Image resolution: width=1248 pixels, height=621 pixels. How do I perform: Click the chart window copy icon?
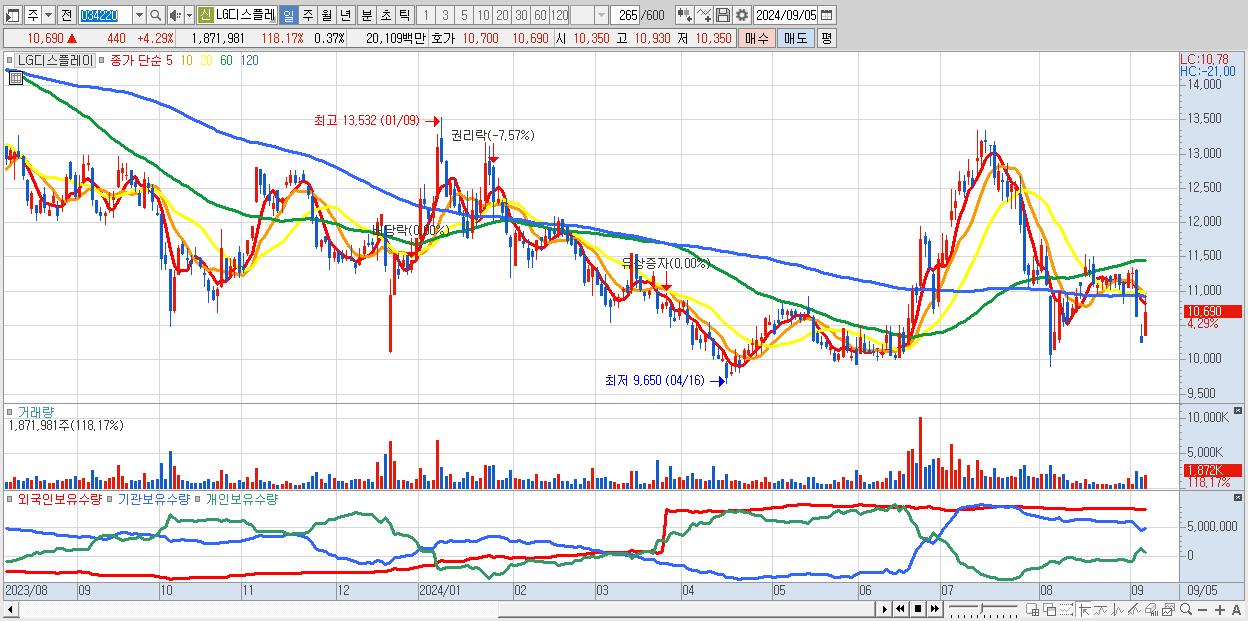pyautogui.click(x=1168, y=609)
